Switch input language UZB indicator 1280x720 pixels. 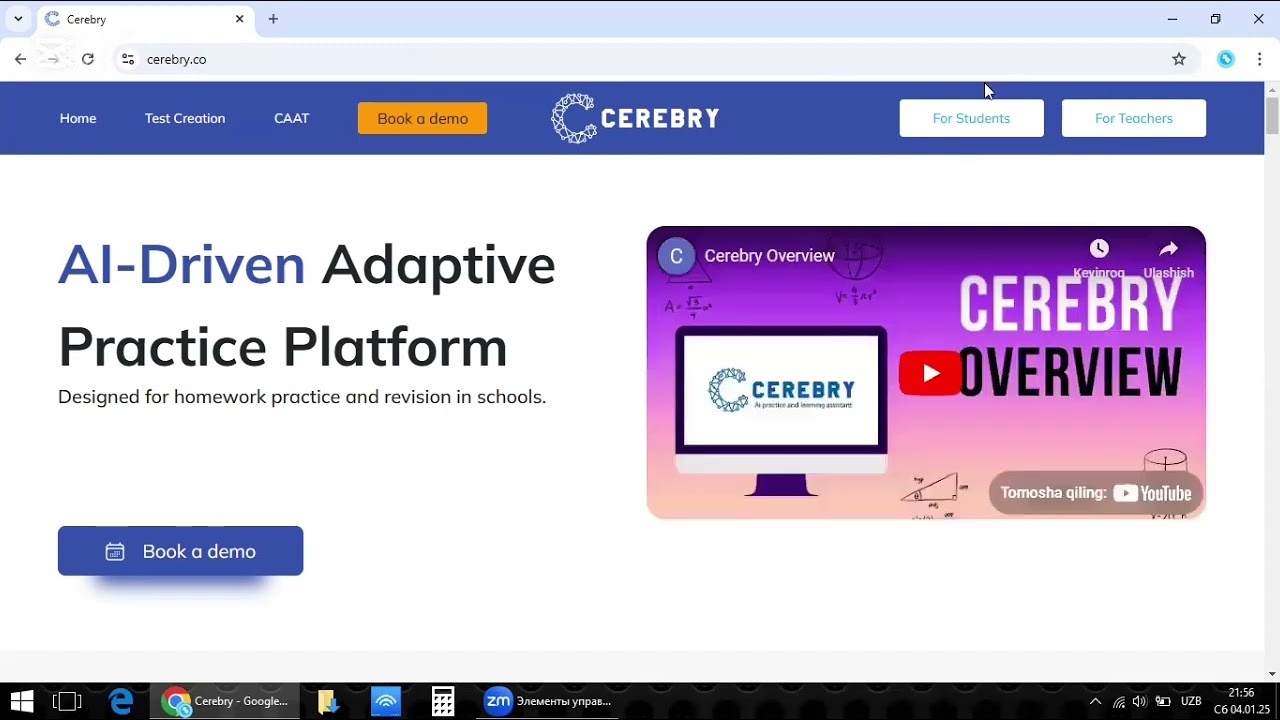(x=1191, y=701)
